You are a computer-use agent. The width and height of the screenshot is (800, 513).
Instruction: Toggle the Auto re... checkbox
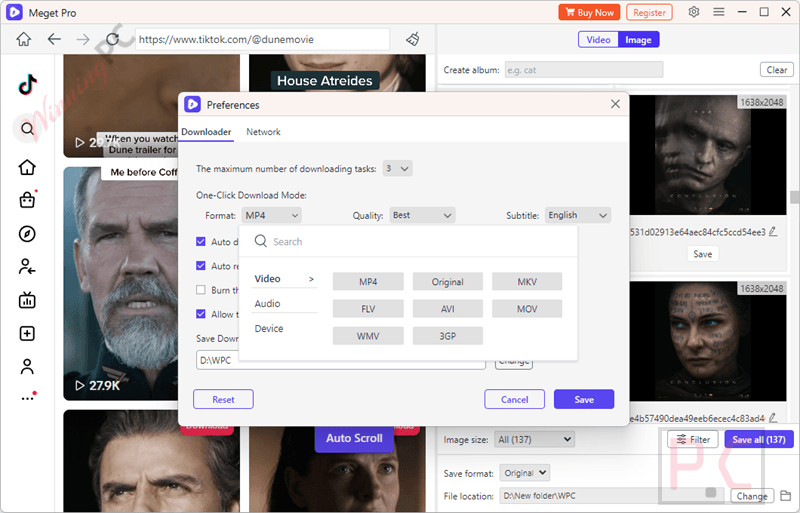tap(201, 265)
